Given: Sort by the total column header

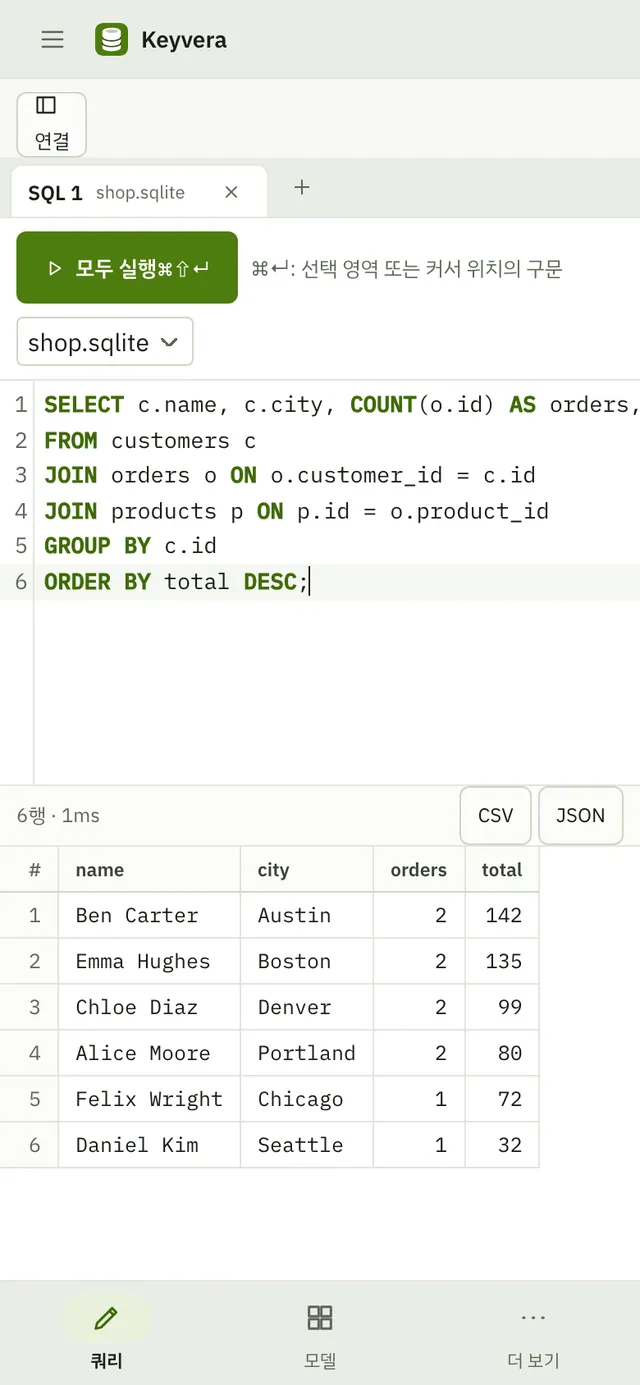Looking at the screenshot, I should pos(502,869).
